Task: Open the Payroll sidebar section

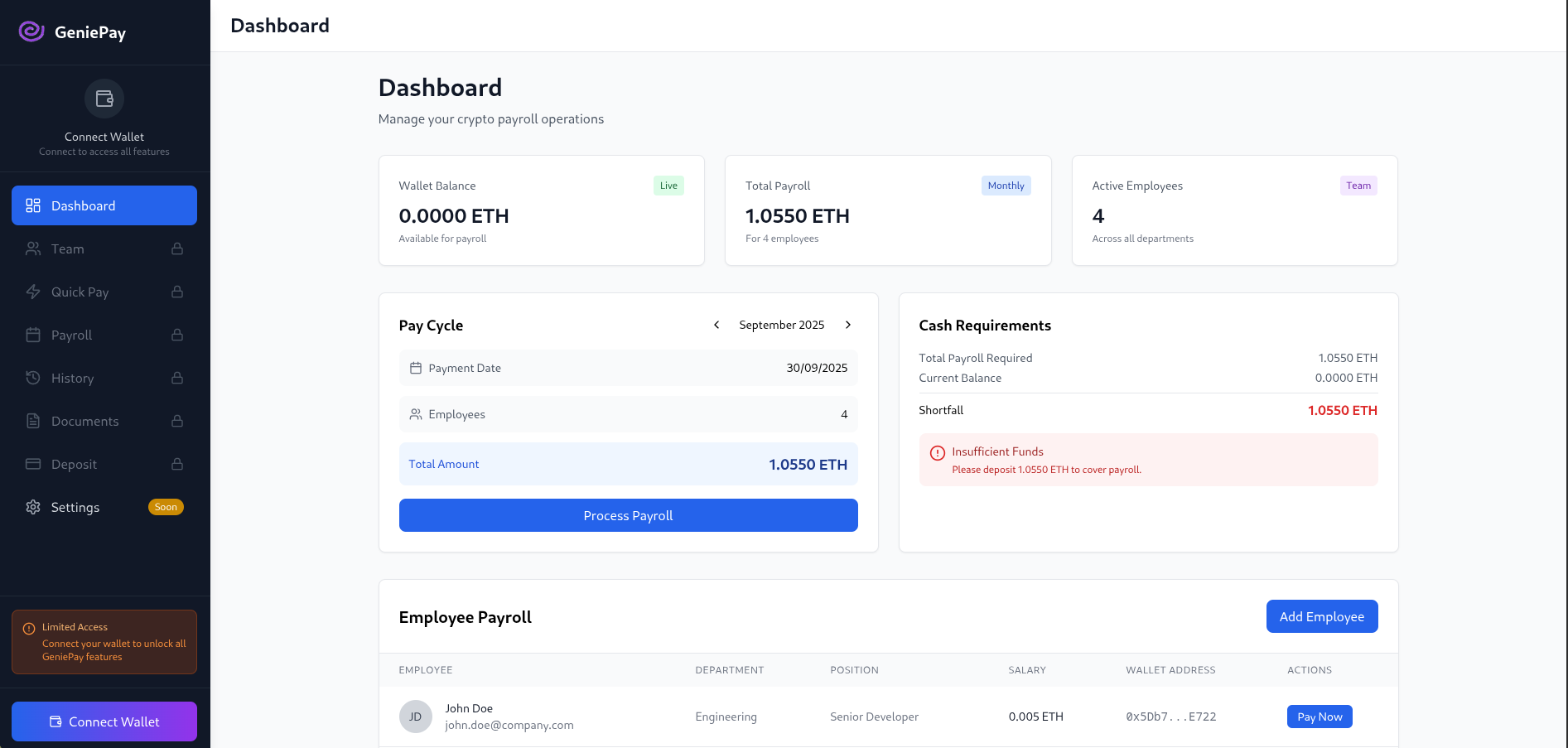Action: coord(72,335)
